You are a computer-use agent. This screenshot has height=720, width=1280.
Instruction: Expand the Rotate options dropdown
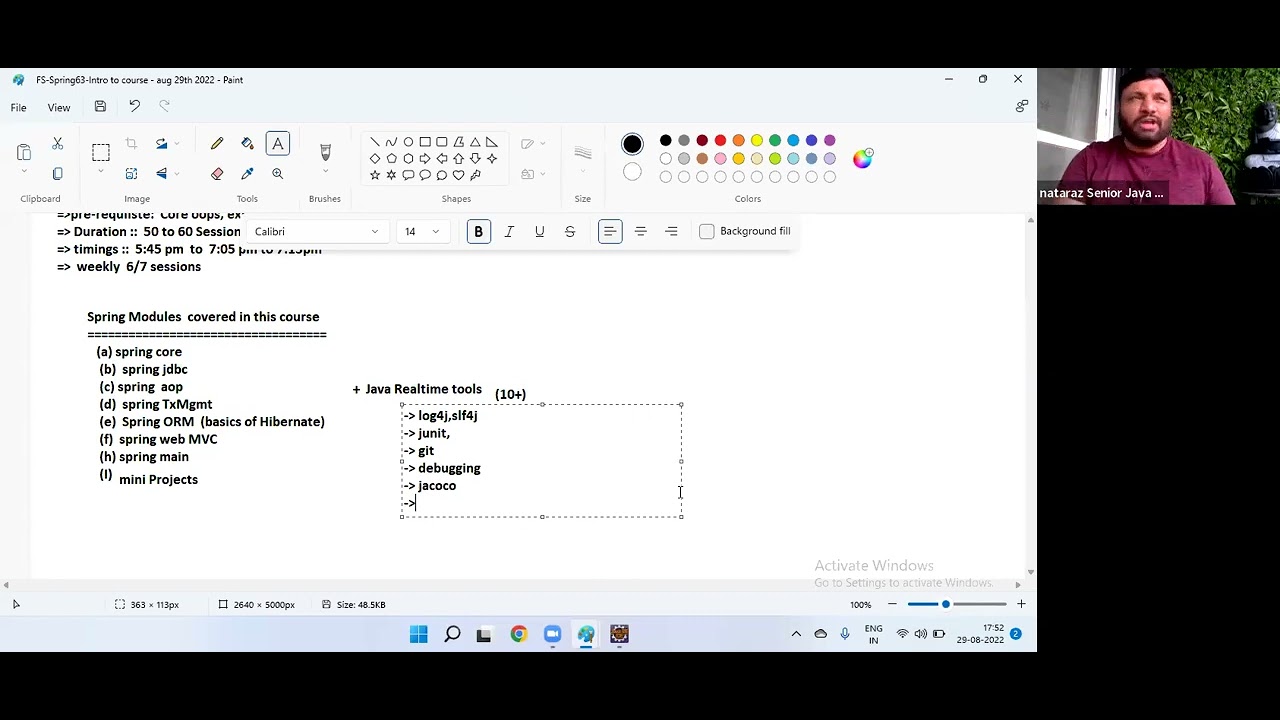[178, 145]
